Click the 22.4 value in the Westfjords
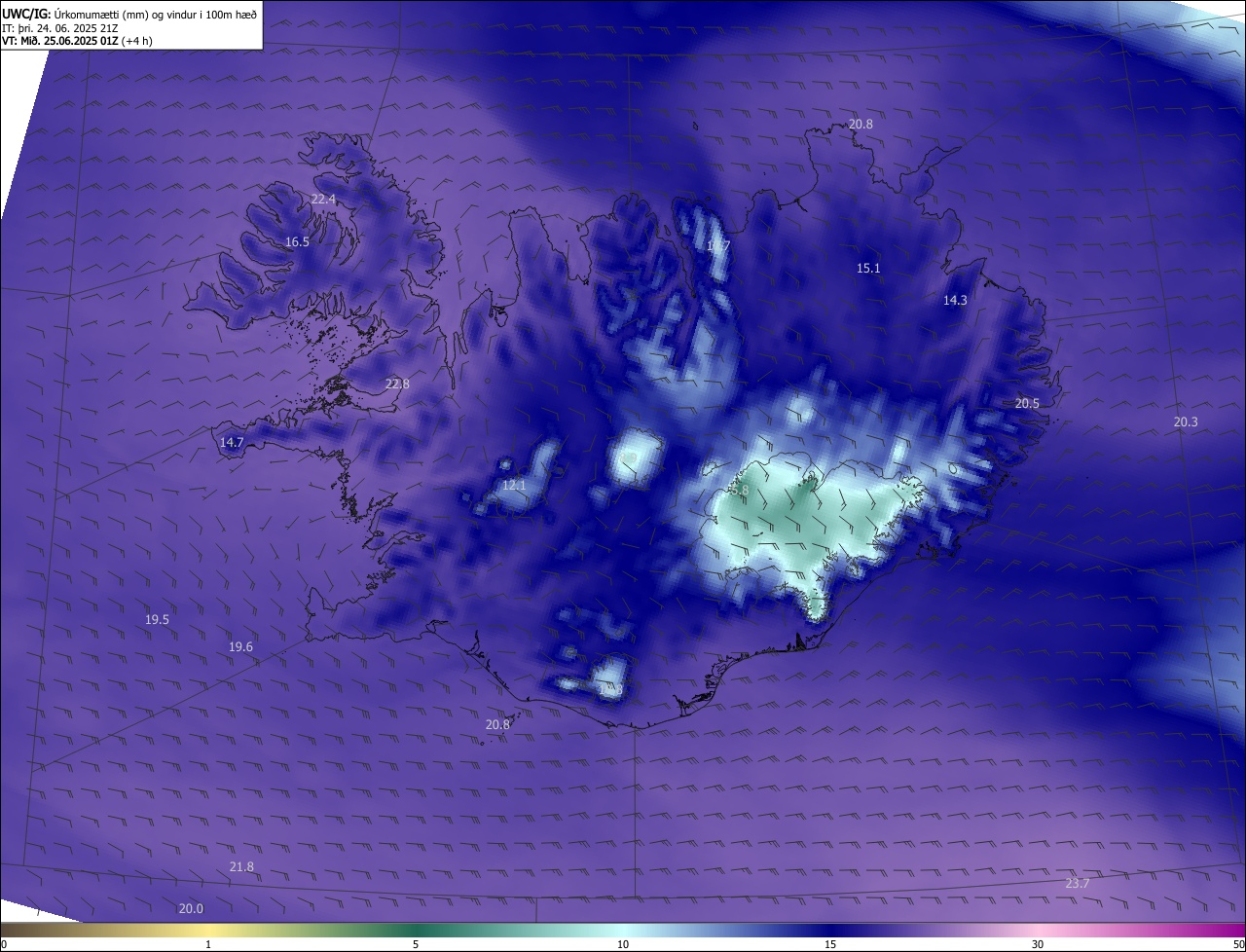 323,199
